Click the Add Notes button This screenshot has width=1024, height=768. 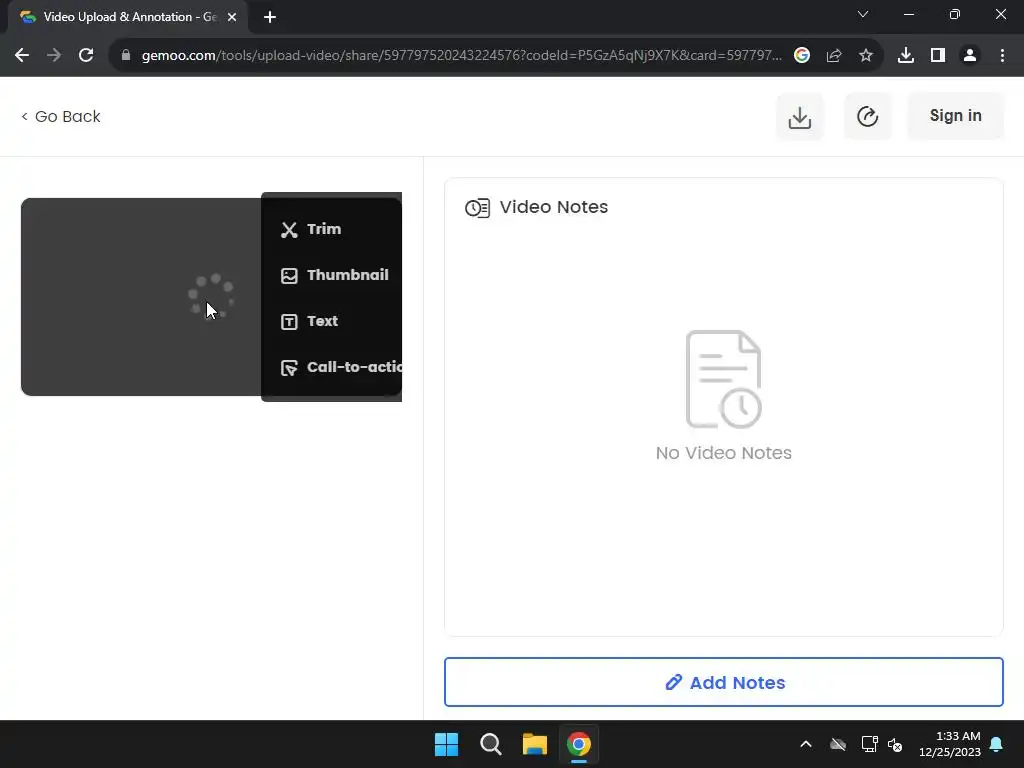pyautogui.click(x=724, y=682)
